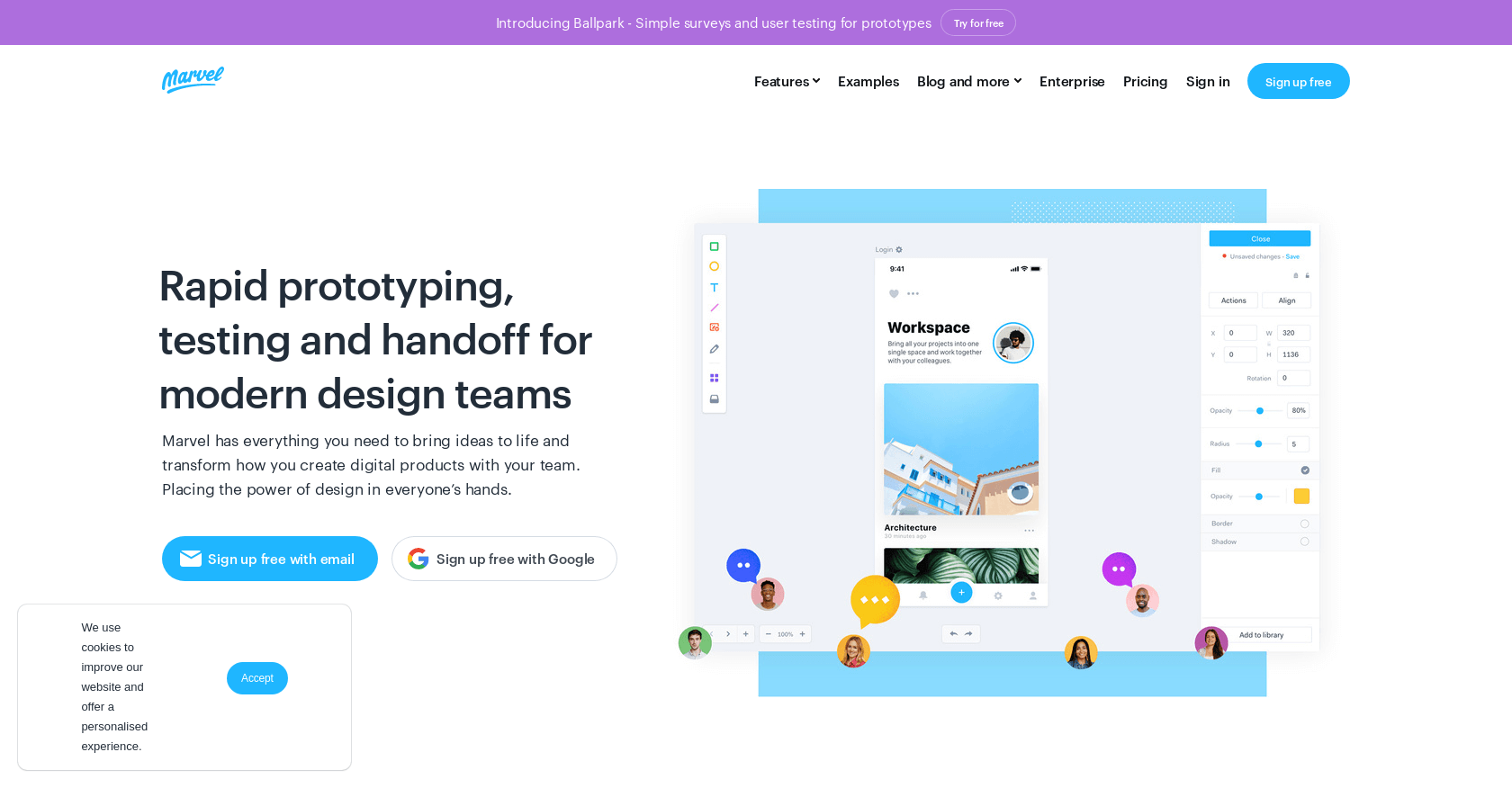1512x788 pixels.
Task: Click the Opacity slider beside the 80% field
Action: (x=1260, y=411)
